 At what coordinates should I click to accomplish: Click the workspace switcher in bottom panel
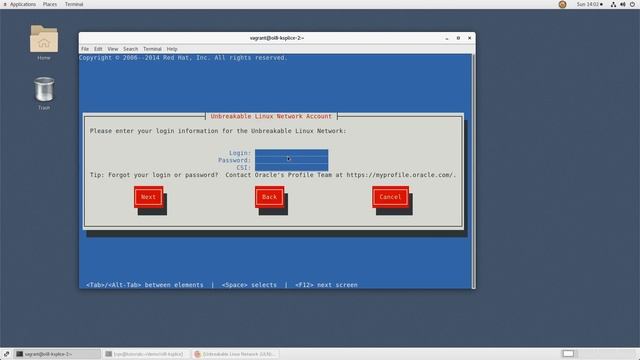568,353
